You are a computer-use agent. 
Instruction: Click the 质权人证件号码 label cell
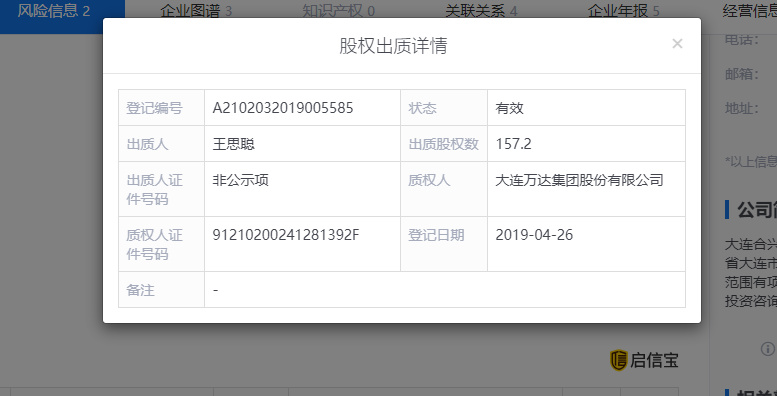click(x=162, y=244)
